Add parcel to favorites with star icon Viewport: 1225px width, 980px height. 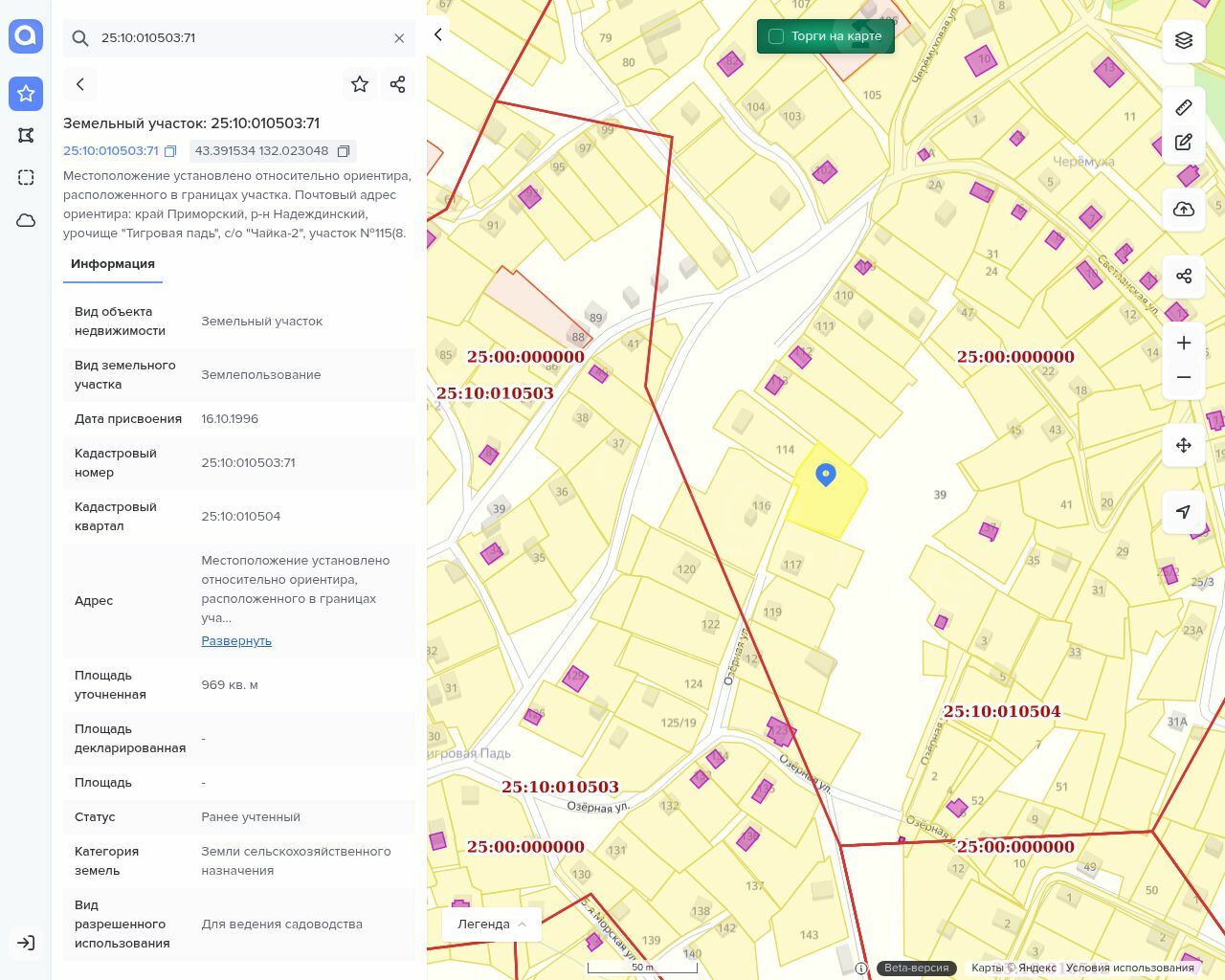point(360,84)
